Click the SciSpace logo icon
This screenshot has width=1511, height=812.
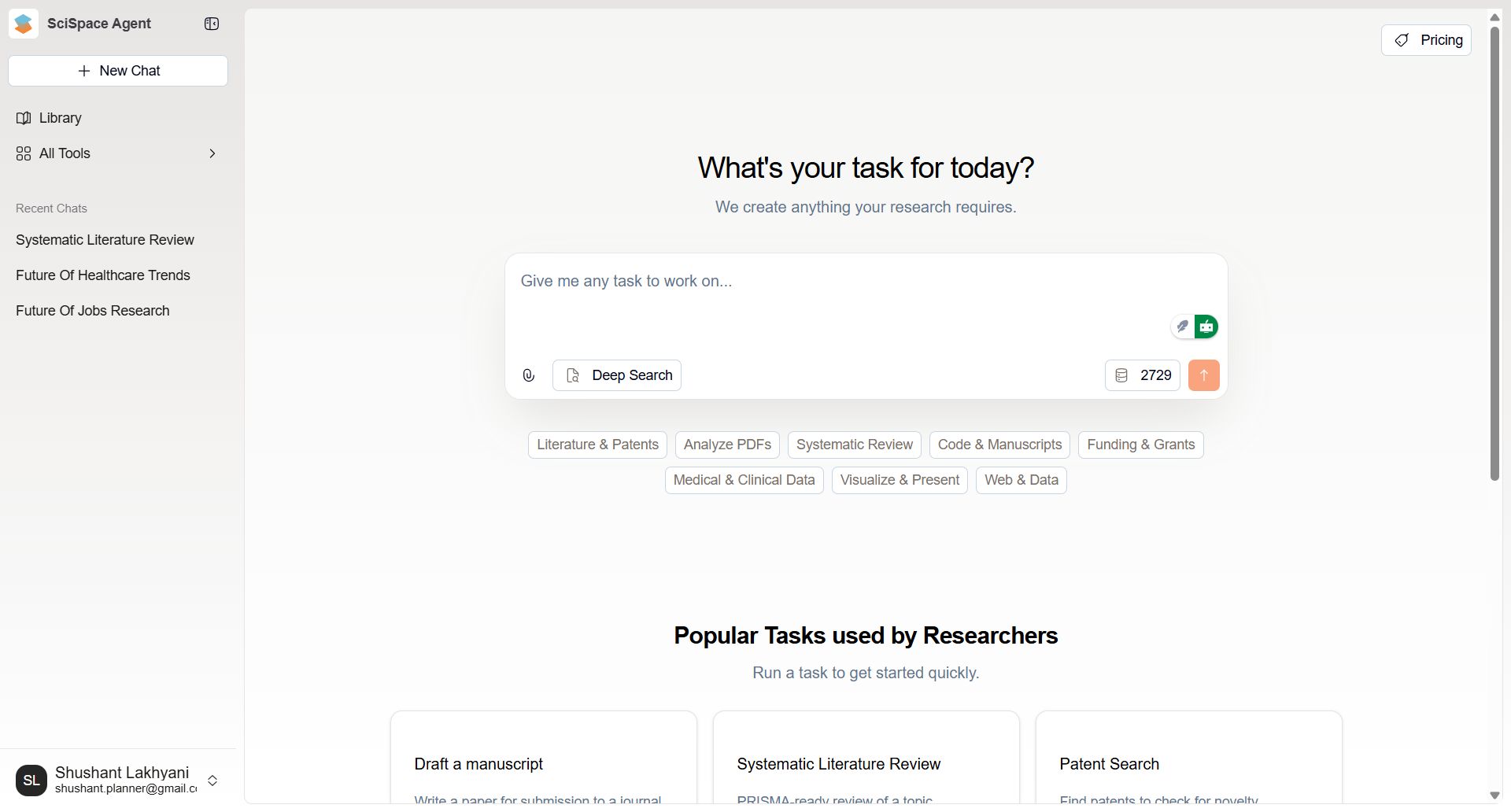tap(24, 24)
